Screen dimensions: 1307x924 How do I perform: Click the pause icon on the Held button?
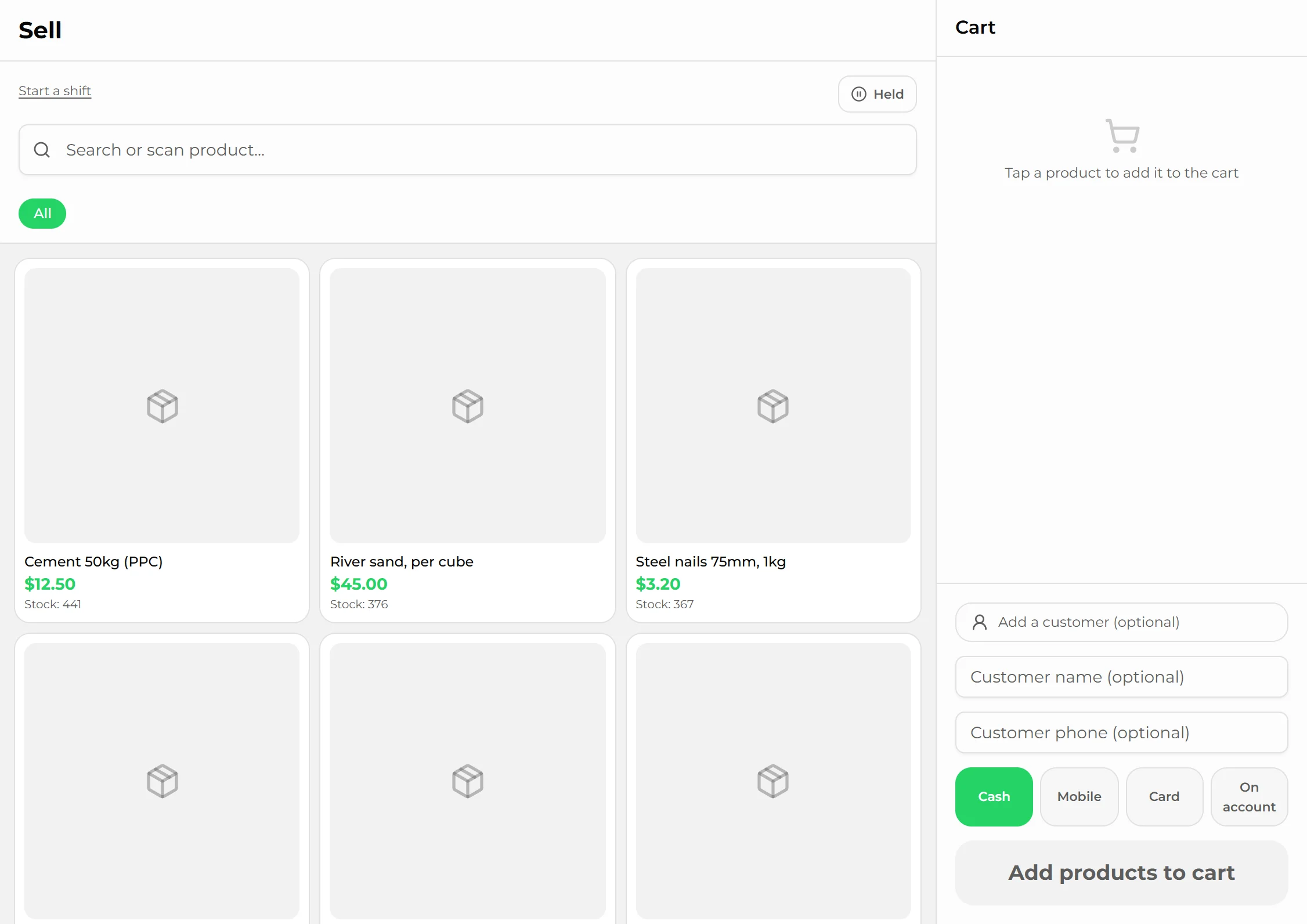[858, 94]
